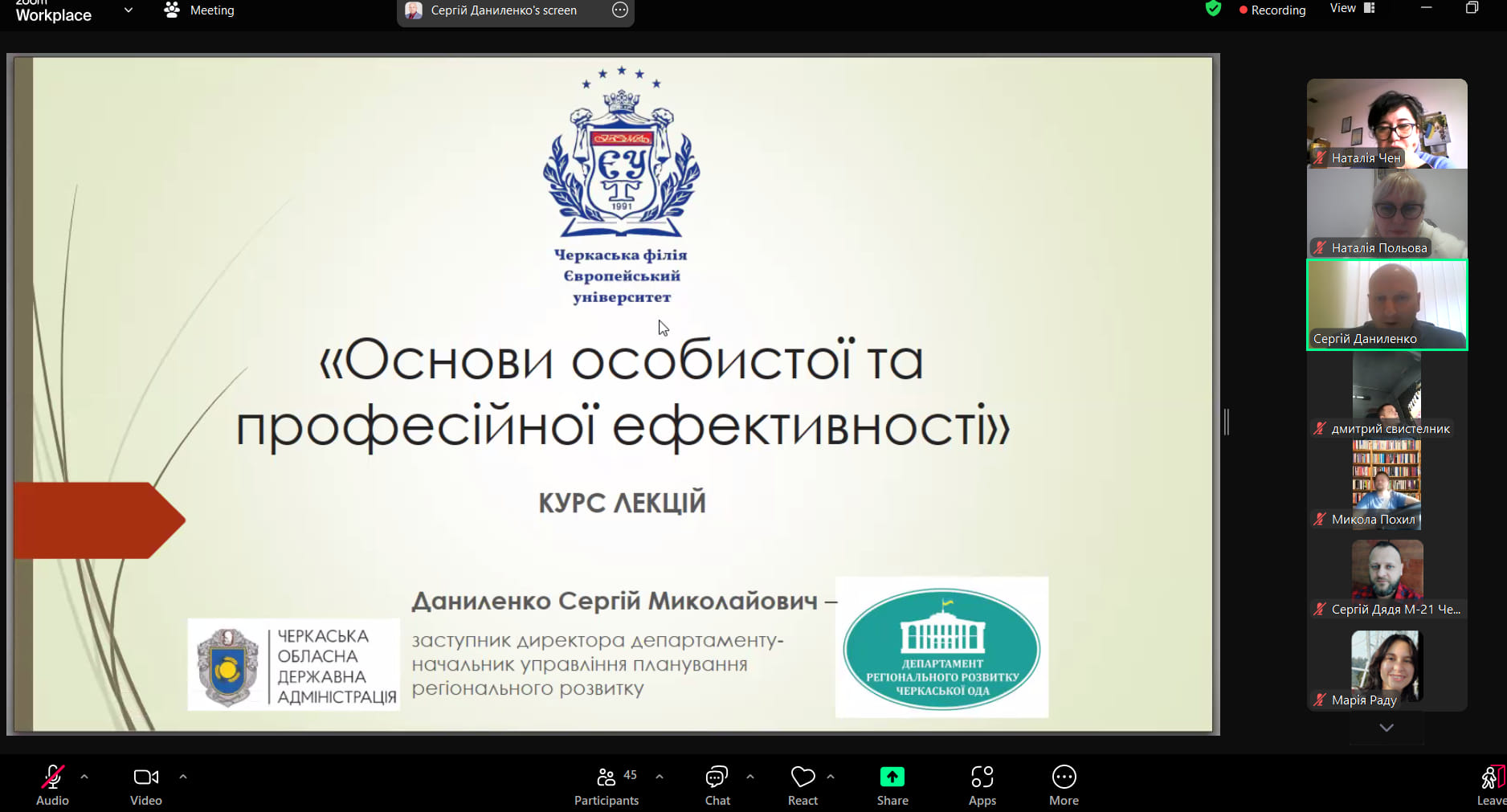This screenshot has height=812, width=1507.
Task: Expand audio options arrow next to Audio
Action: [x=84, y=777]
